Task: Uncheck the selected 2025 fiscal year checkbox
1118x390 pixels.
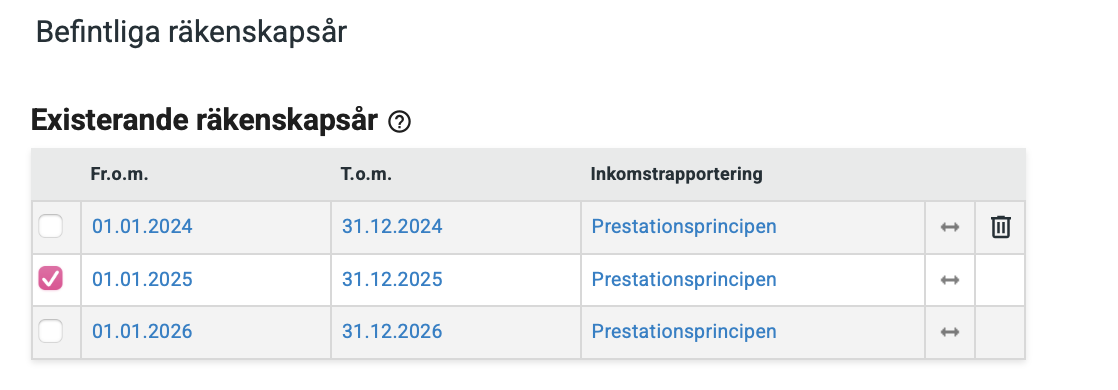Action: click(50, 279)
